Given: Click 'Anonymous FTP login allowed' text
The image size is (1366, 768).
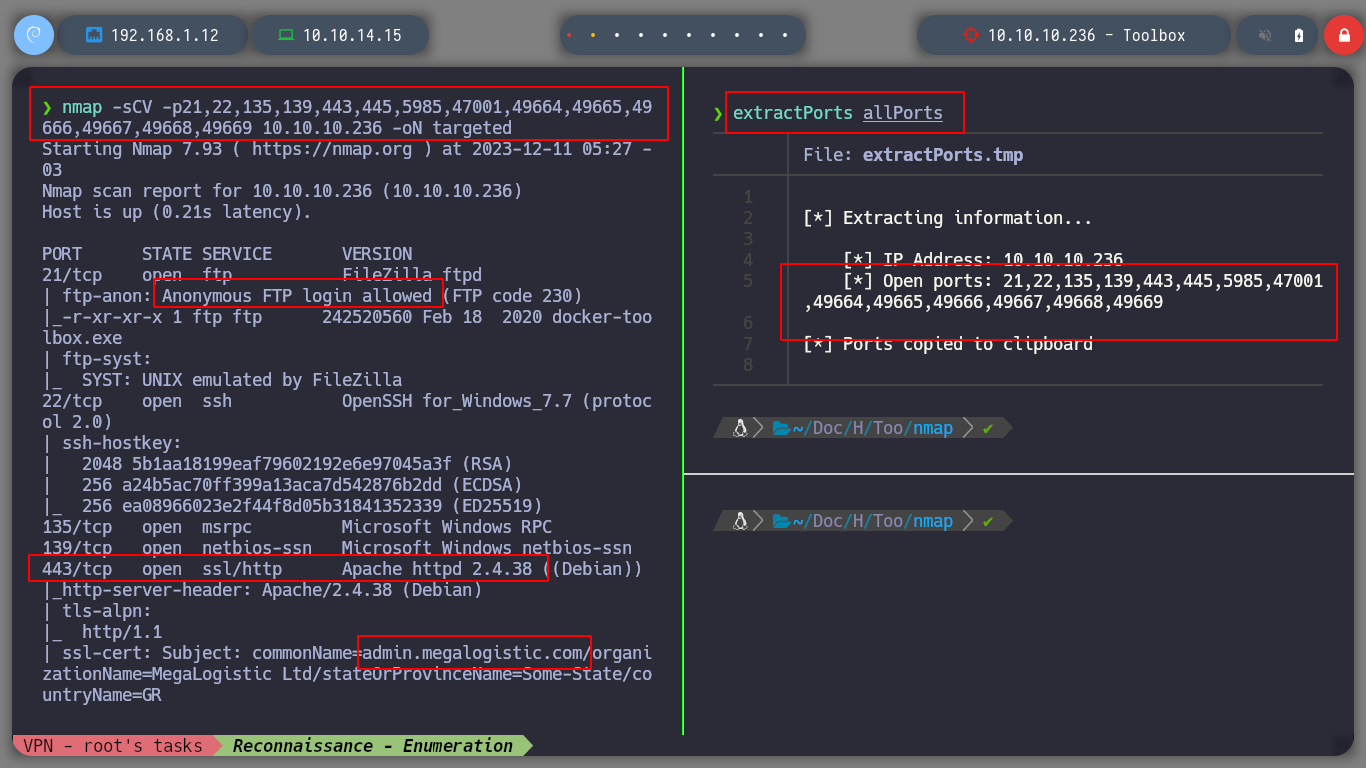Looking at the screenshot, I should click(x=297, y=296).
